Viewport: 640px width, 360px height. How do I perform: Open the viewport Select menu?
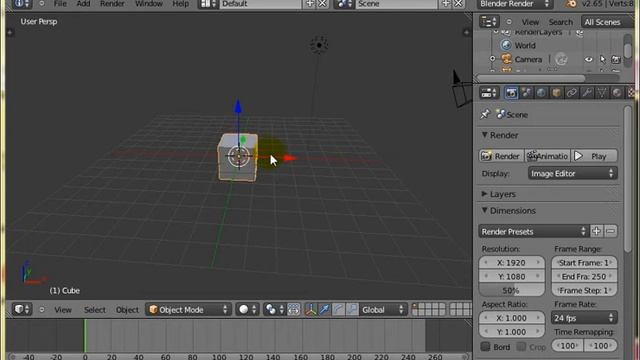pyautogui.click(x=95, y=310)
